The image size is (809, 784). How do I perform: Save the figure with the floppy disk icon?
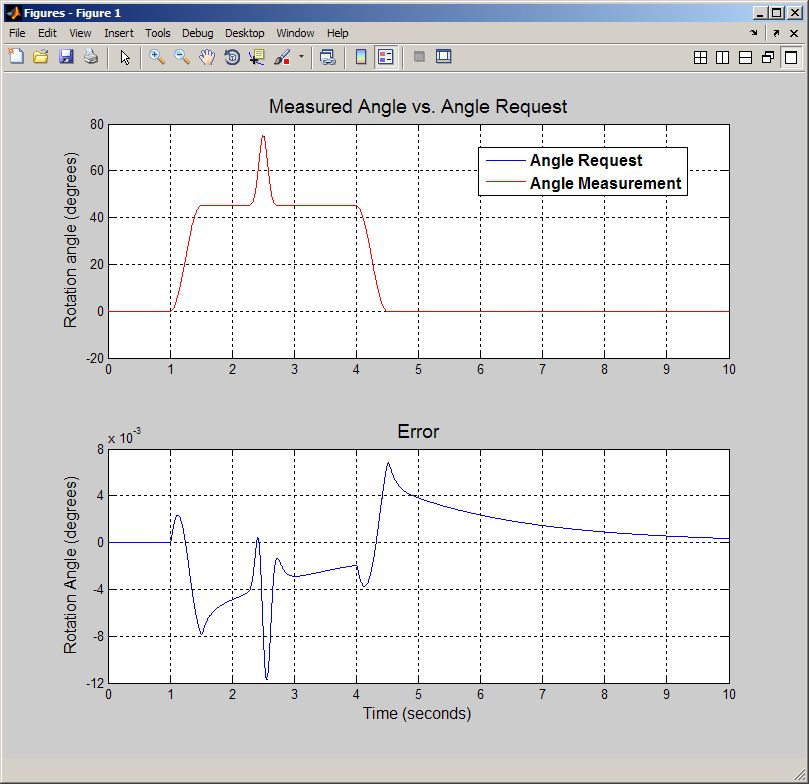click(x=66, y=57)
